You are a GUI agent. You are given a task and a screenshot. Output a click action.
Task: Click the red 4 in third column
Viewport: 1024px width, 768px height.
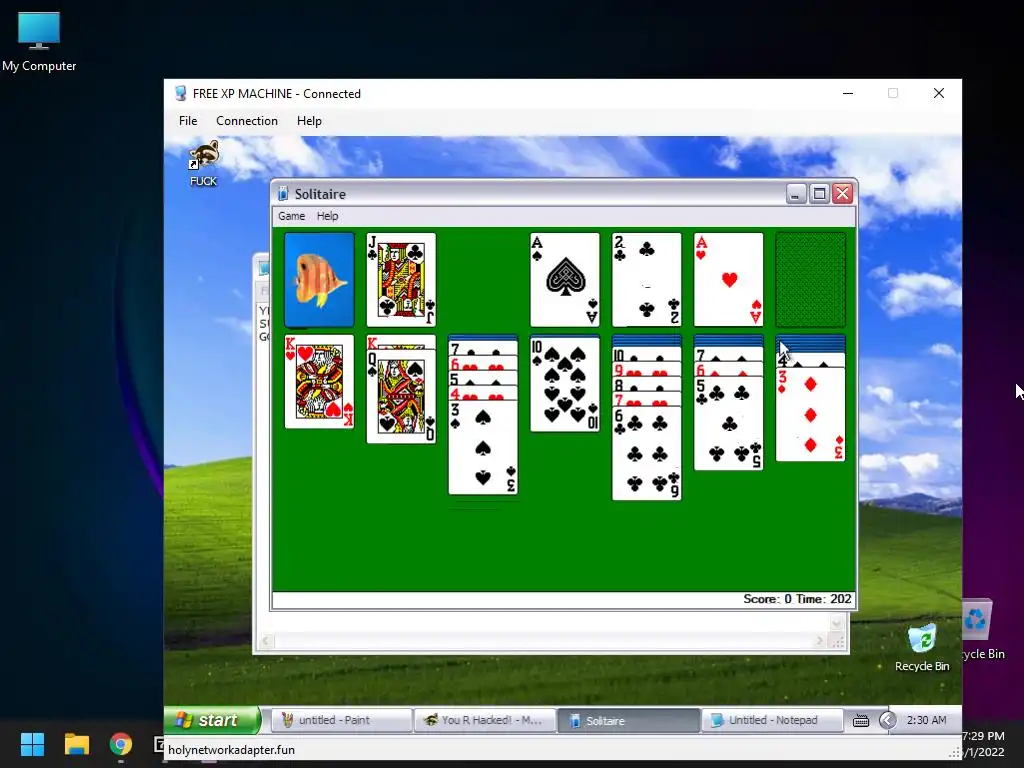point(483,394)
